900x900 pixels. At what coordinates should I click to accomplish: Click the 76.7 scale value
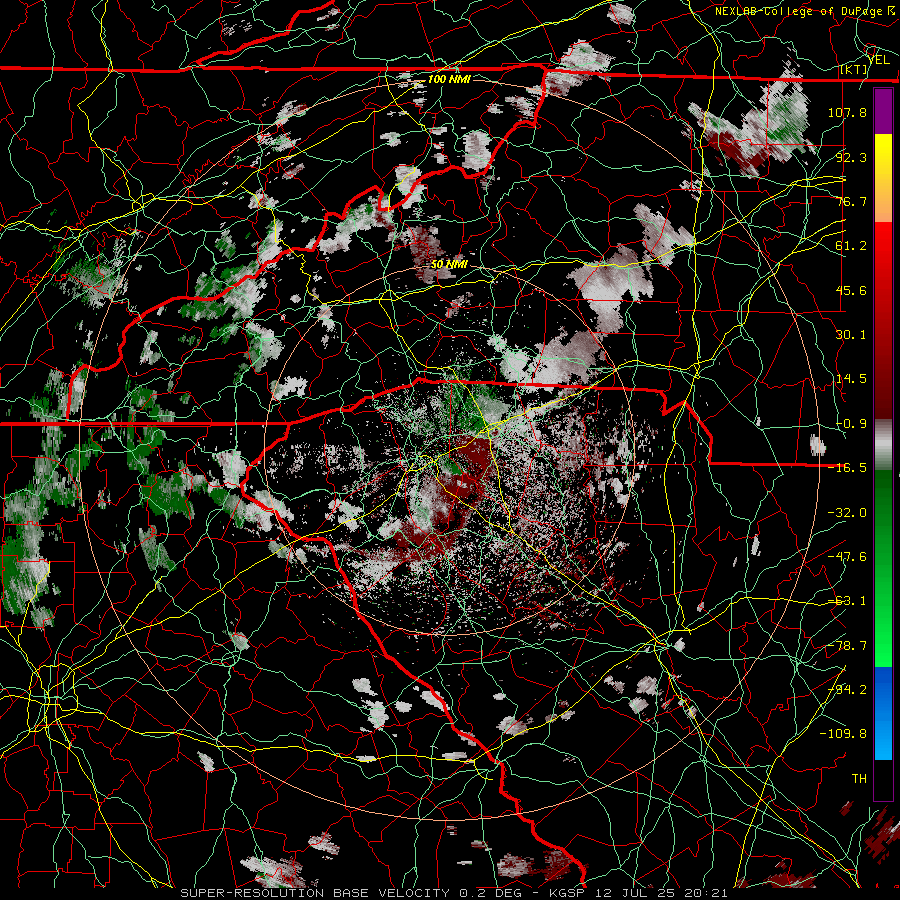click(851, 201)
